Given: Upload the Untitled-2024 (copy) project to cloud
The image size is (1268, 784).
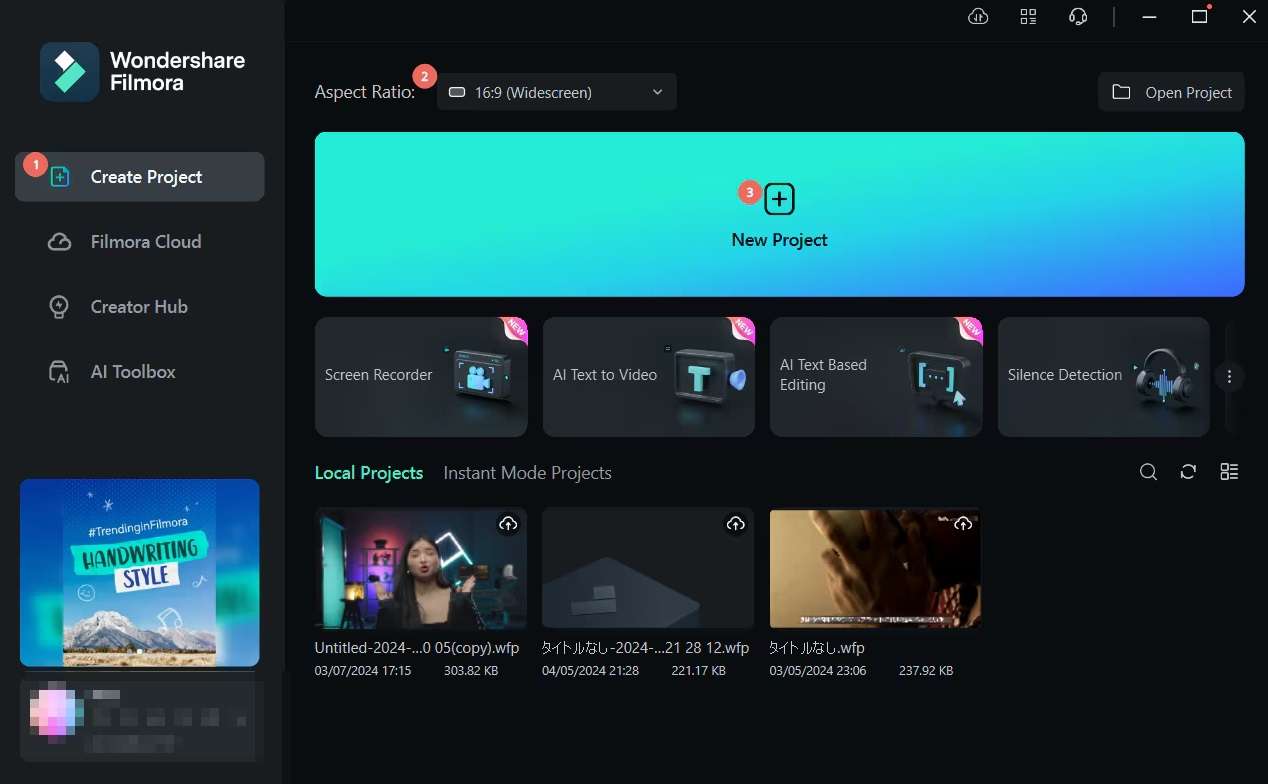Looking at the screenshot, I should point(508,524).
